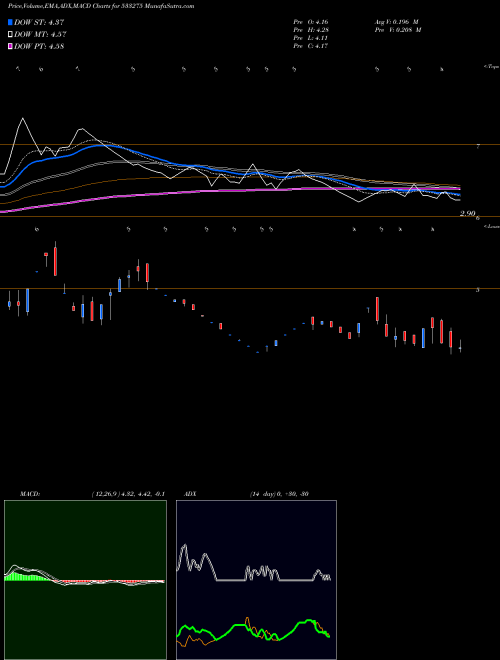
Task: Click the chart title mentioning MunafaSutra.com
Action: point(101,6)
